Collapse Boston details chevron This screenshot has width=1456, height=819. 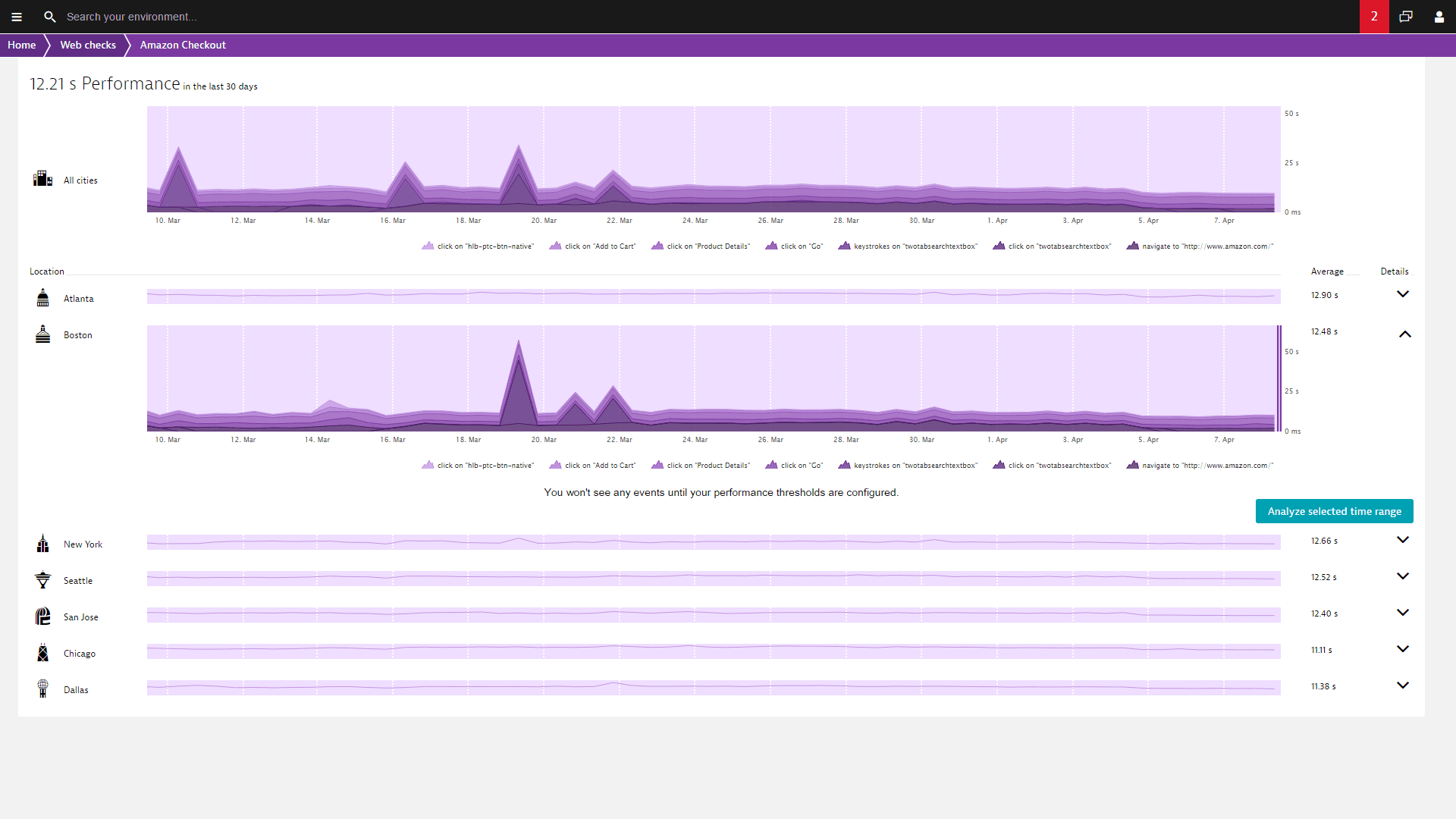(1404, 334)
